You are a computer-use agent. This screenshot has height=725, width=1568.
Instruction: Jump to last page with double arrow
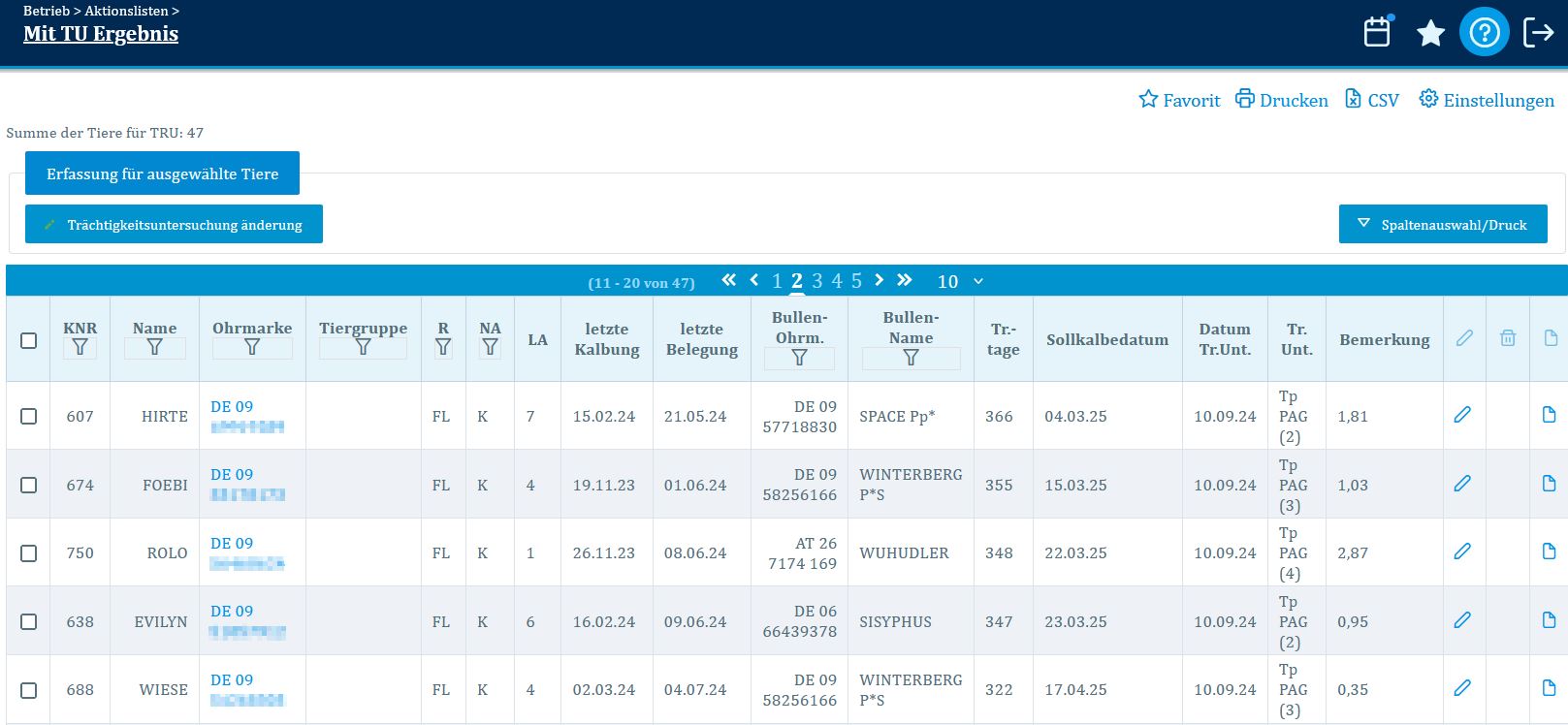(904, 280)
